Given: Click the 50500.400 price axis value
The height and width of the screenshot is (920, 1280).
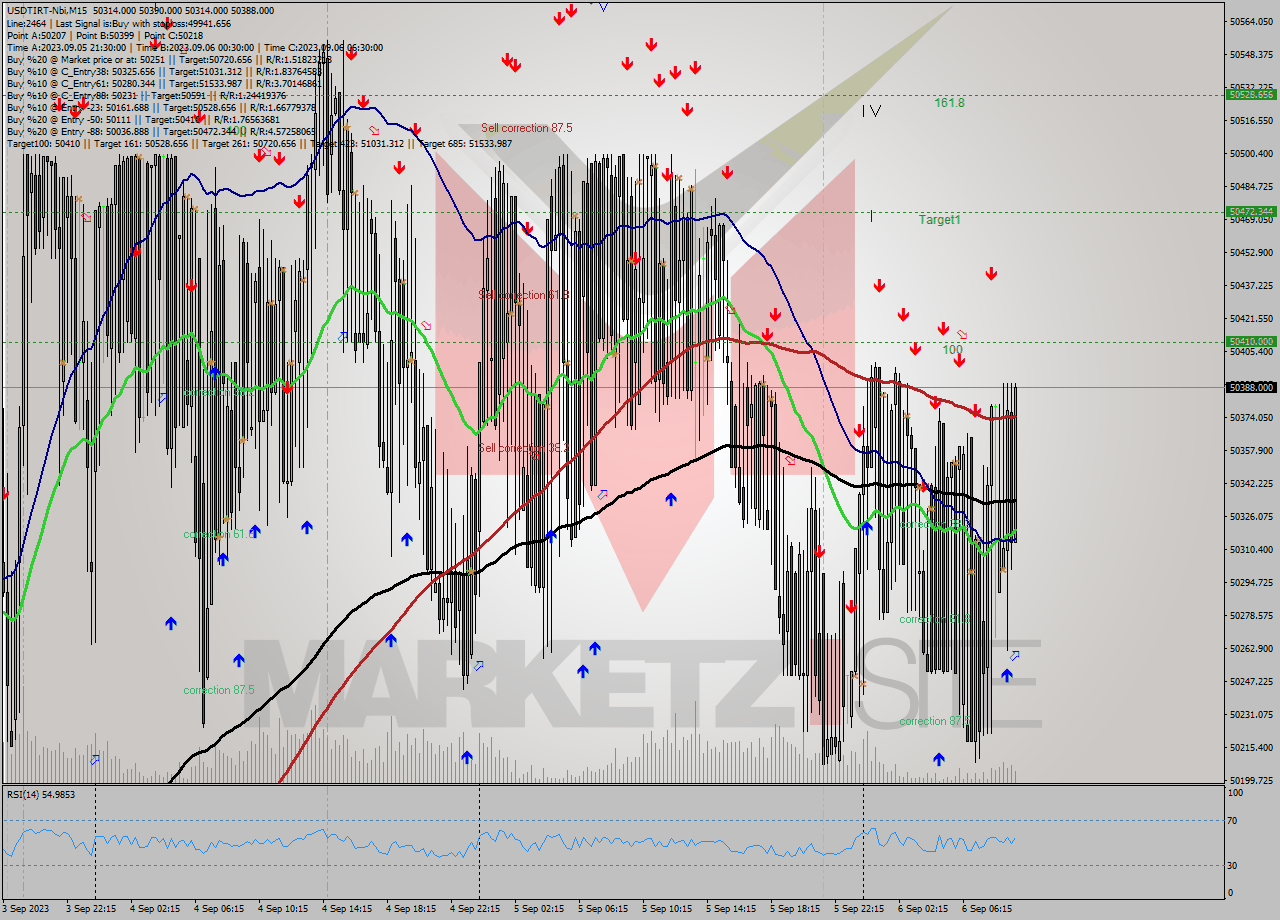Looking at the screenshot, I should click(1251, 153).
